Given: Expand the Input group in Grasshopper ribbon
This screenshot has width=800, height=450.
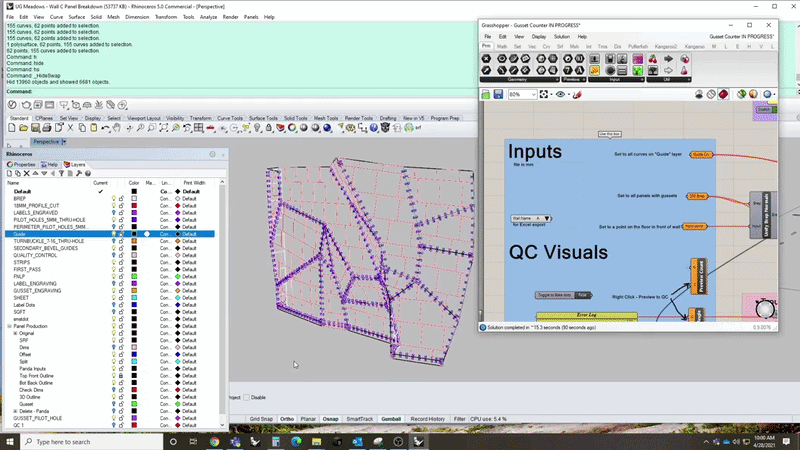Looking at the screenshot, I should 641,80.
